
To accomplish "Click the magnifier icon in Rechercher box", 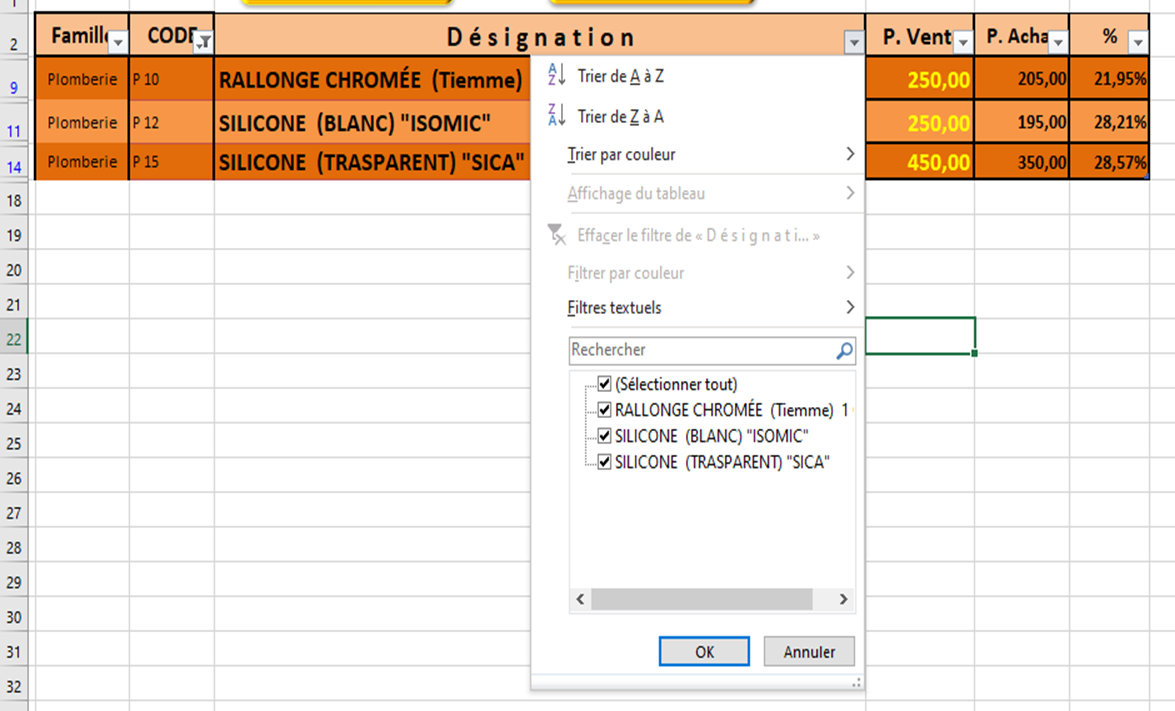I will (844, 351).
